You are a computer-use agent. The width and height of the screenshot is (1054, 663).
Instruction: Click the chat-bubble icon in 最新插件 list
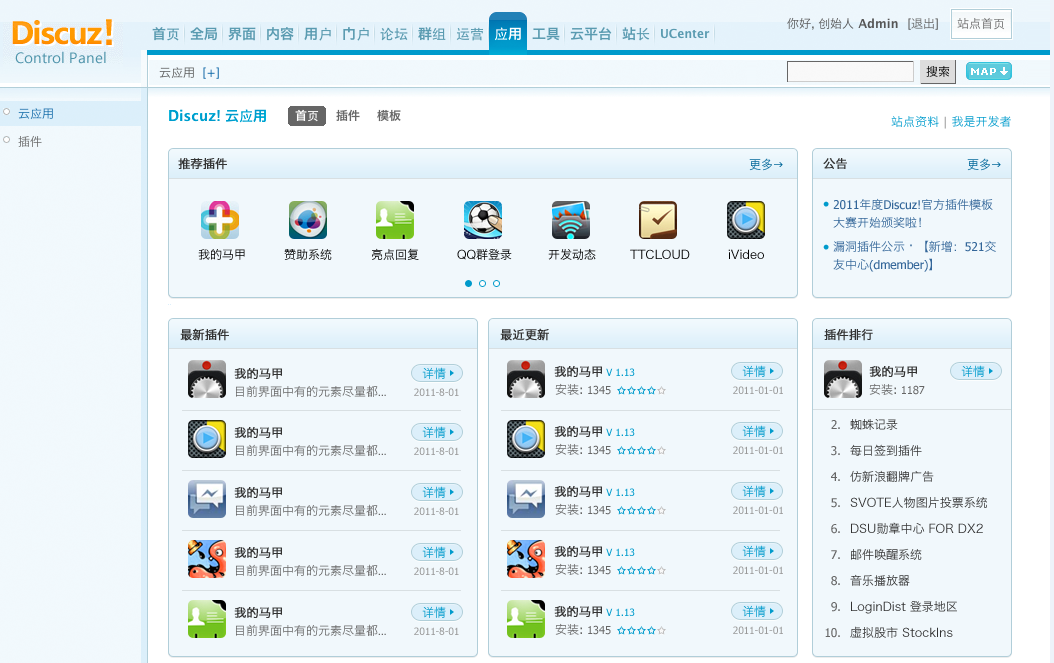tap(207, 499)
